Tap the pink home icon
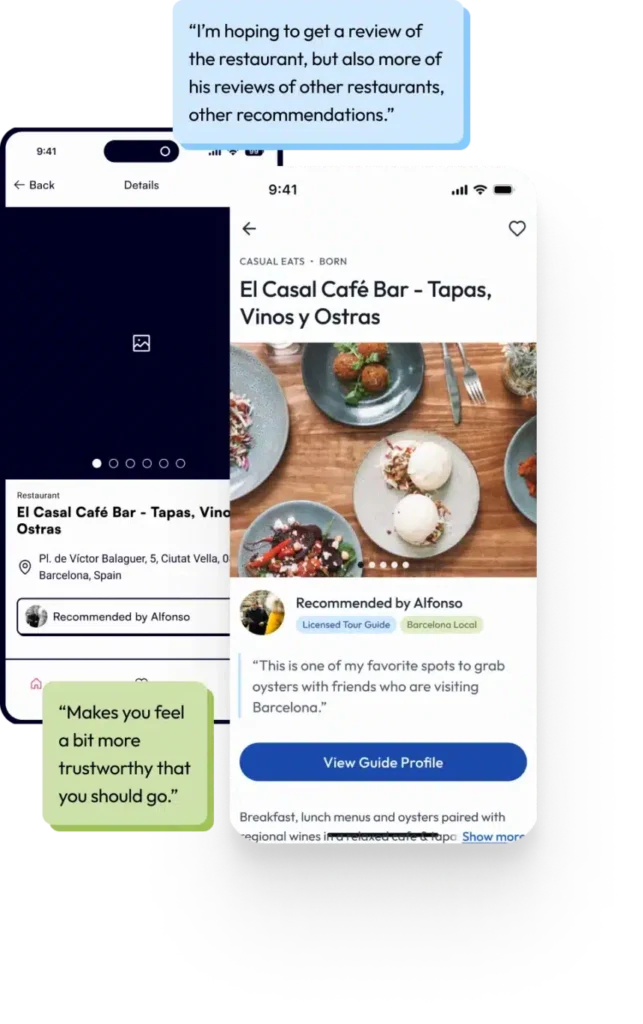Screen dimensions: 643x1024 [x=36, y=684]
